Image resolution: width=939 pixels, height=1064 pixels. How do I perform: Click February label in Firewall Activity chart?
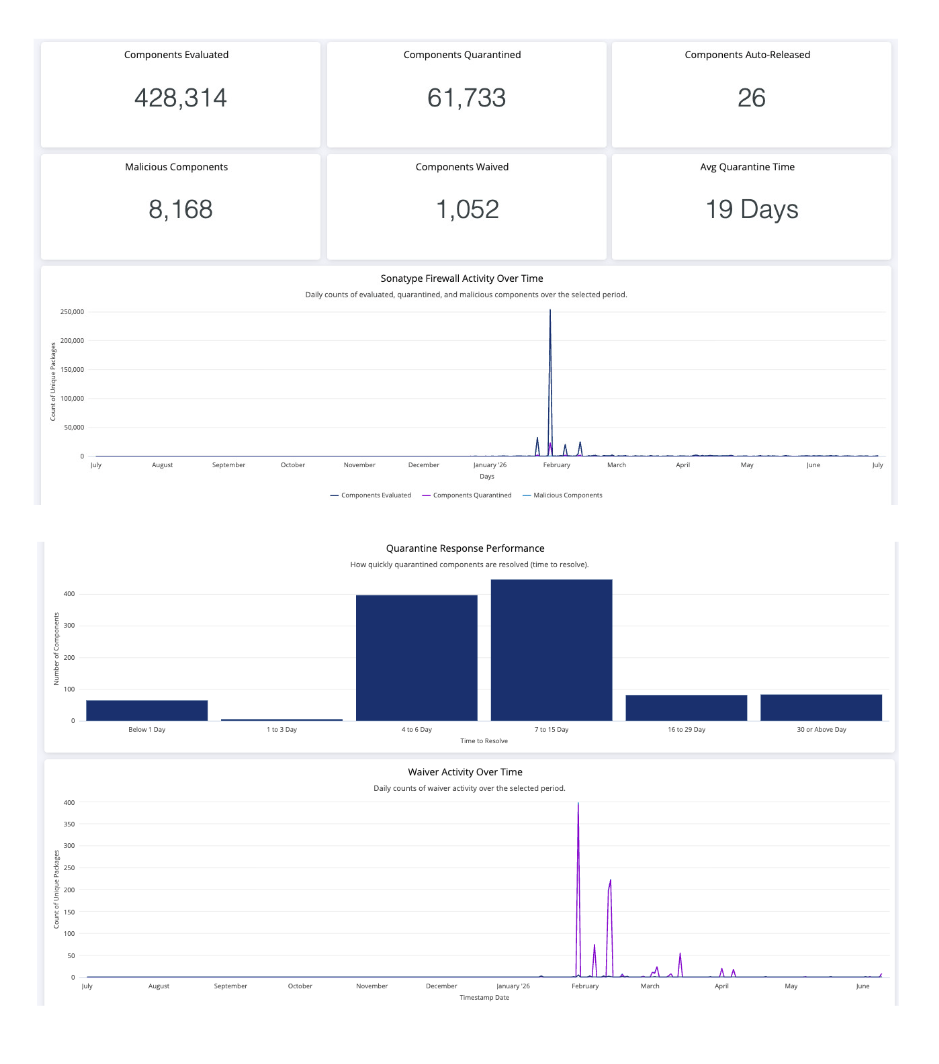tap(556, 465)
